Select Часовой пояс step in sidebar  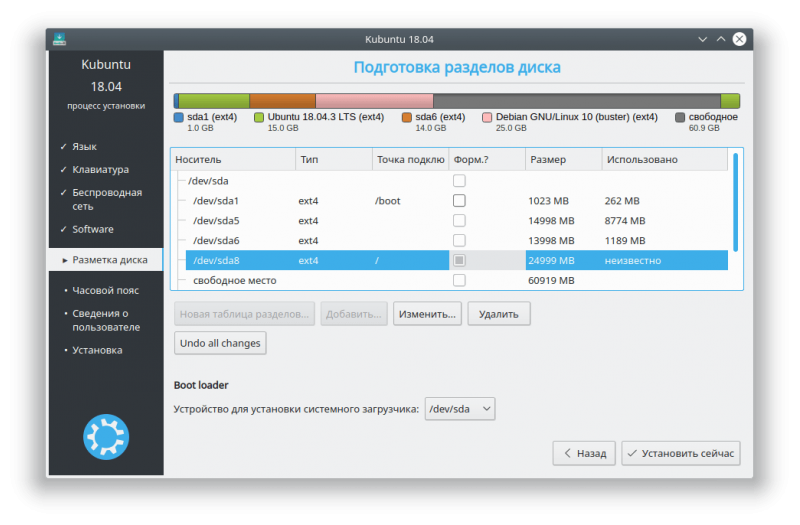click(x=106, y=290)
